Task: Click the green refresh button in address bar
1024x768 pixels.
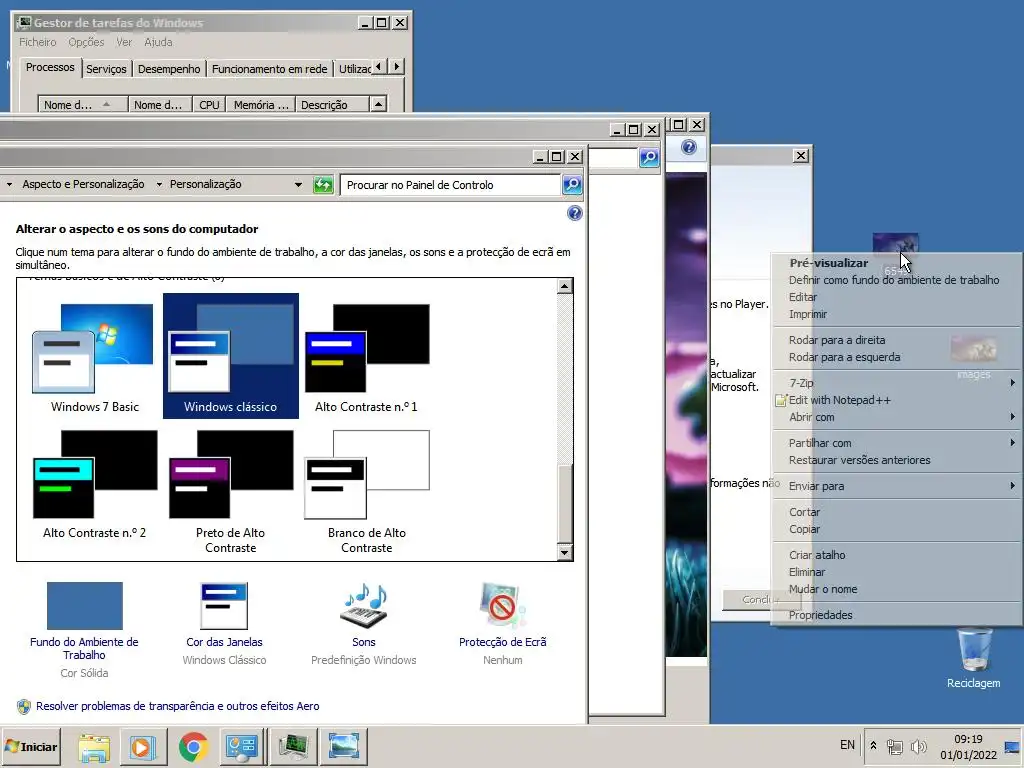Action: click(323, 185)
